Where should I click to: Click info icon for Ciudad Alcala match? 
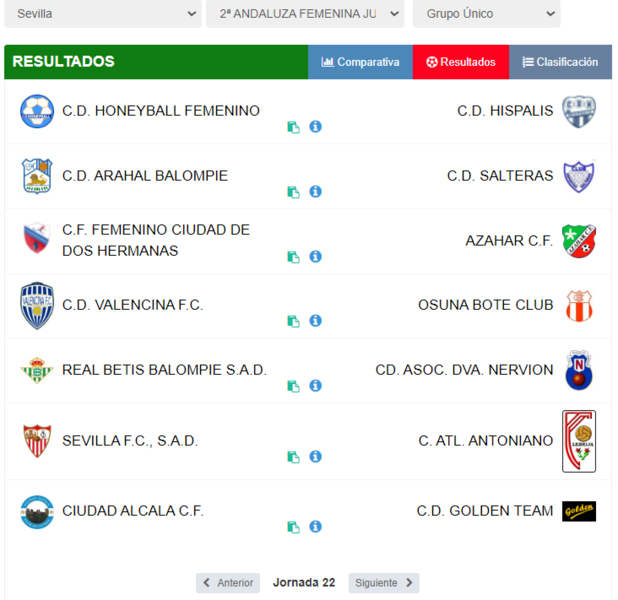315,526
